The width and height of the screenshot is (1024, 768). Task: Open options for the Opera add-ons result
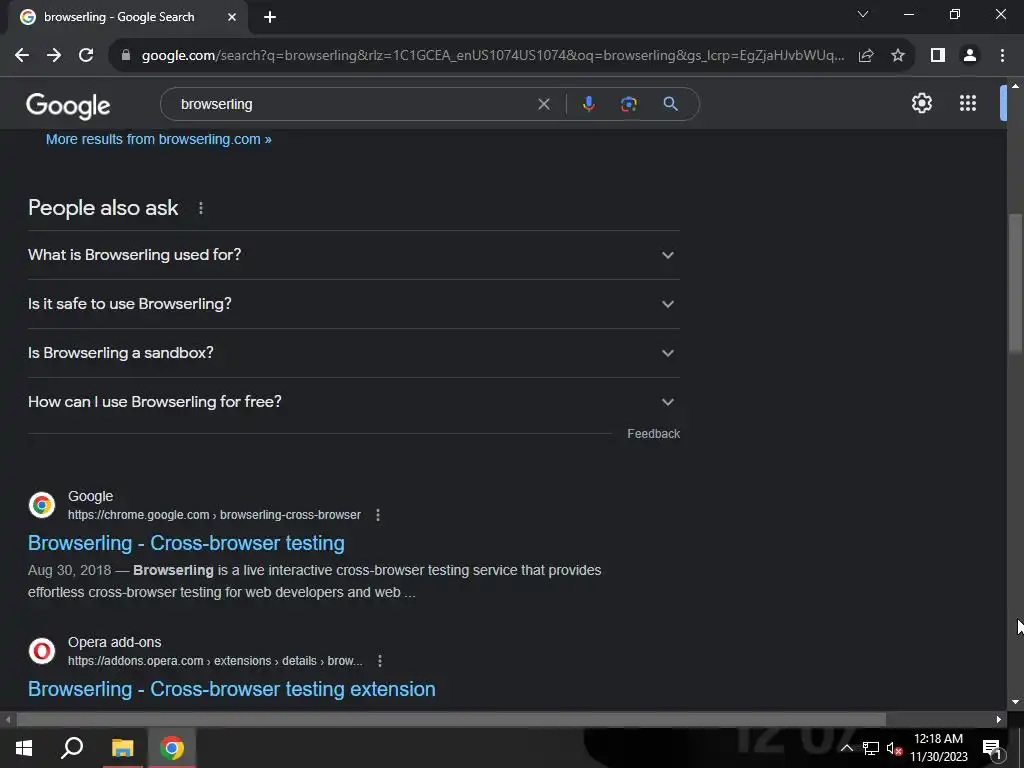tap(379, 661)
